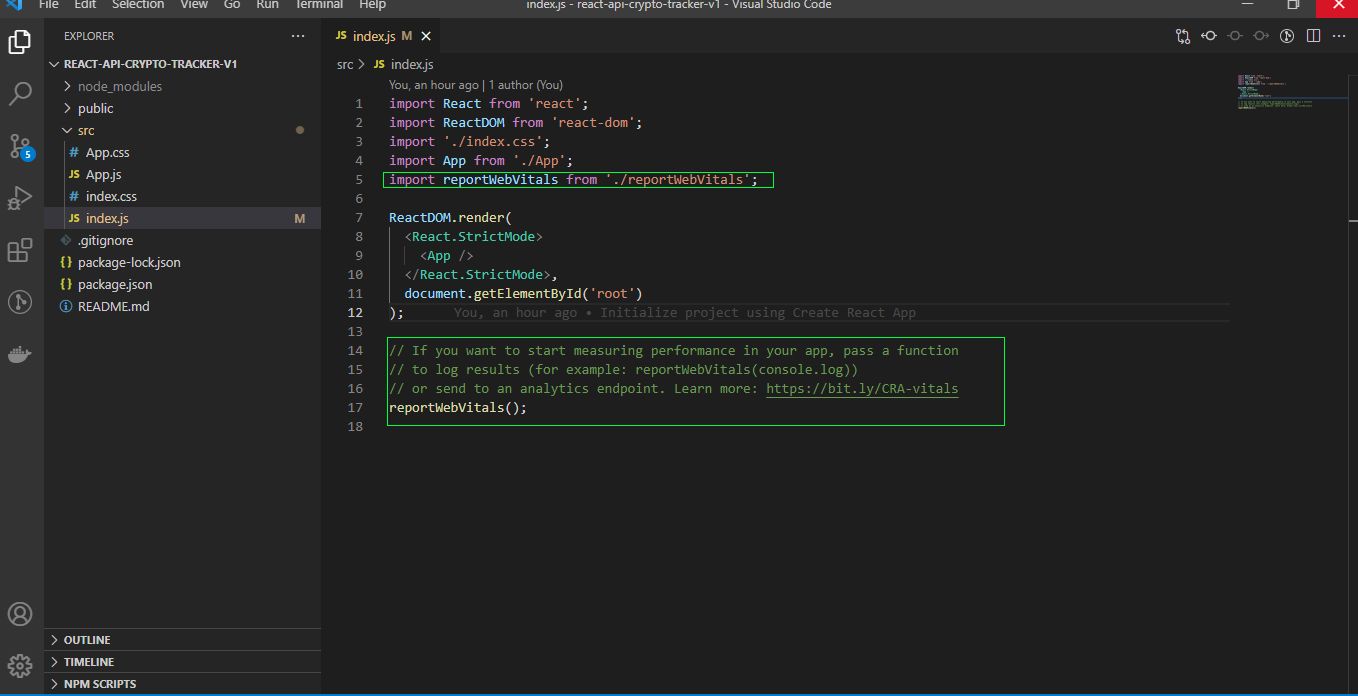Screen dimensions: 1358x696
Task: Select index.js in the explorer tree
Action: (183, 219)
